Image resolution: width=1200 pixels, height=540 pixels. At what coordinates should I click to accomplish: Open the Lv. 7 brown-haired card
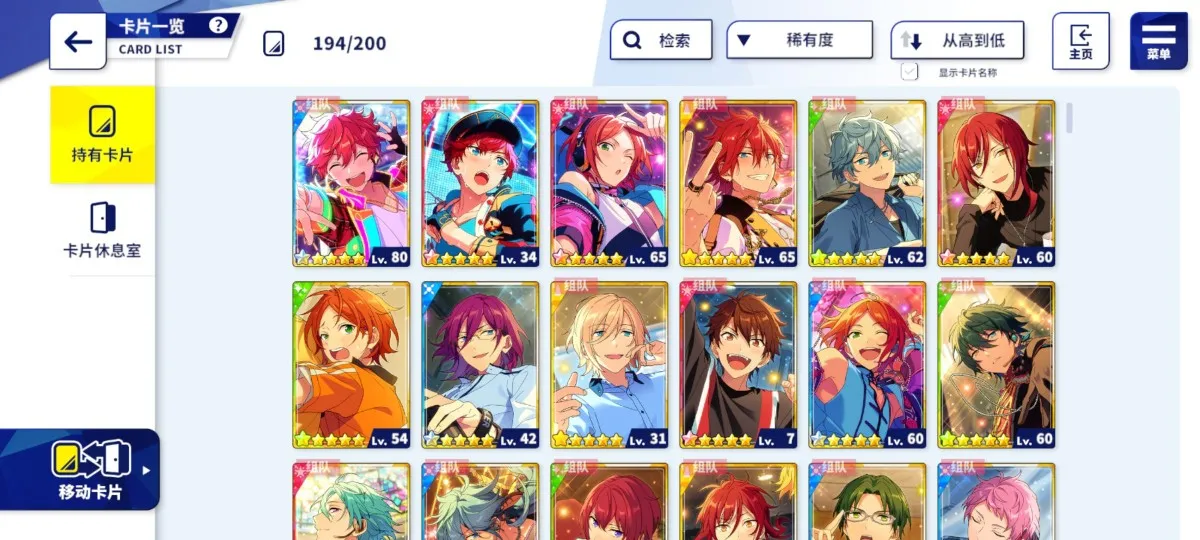click(739, 365)
